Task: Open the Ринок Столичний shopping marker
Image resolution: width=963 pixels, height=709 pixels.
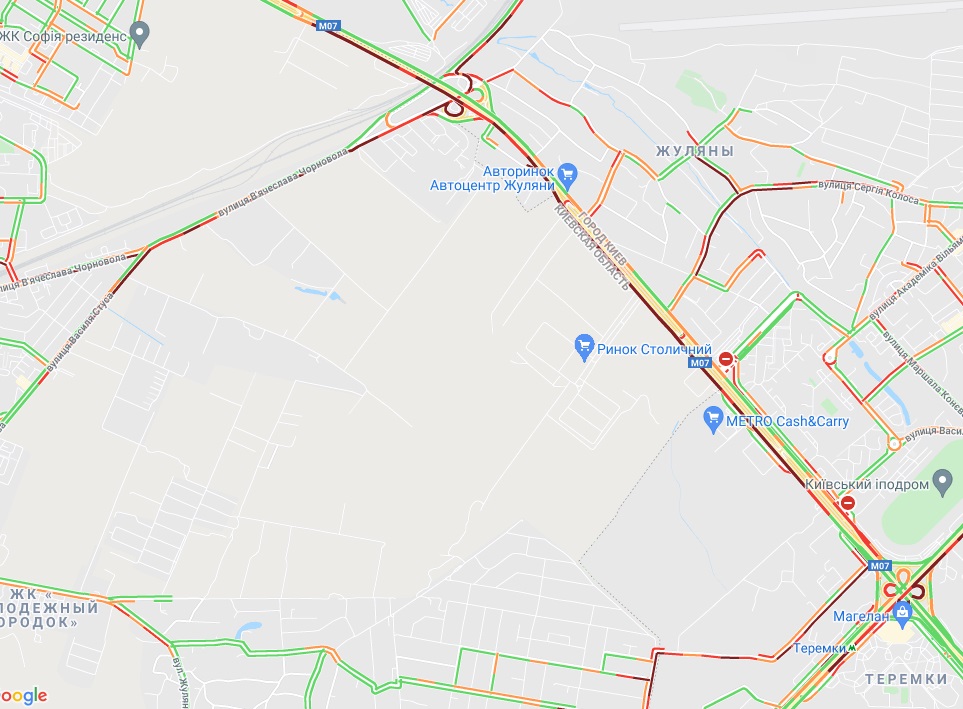Action: tap(583, 347)
